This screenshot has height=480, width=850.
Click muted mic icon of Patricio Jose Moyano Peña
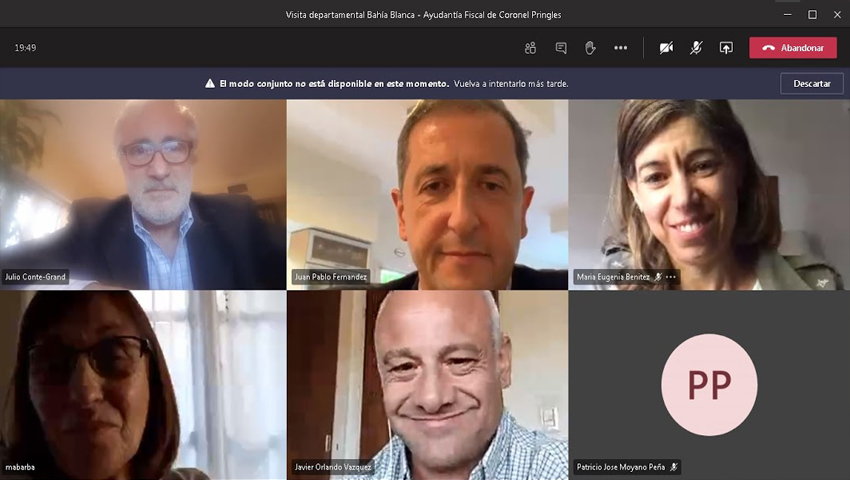(673, 467)
